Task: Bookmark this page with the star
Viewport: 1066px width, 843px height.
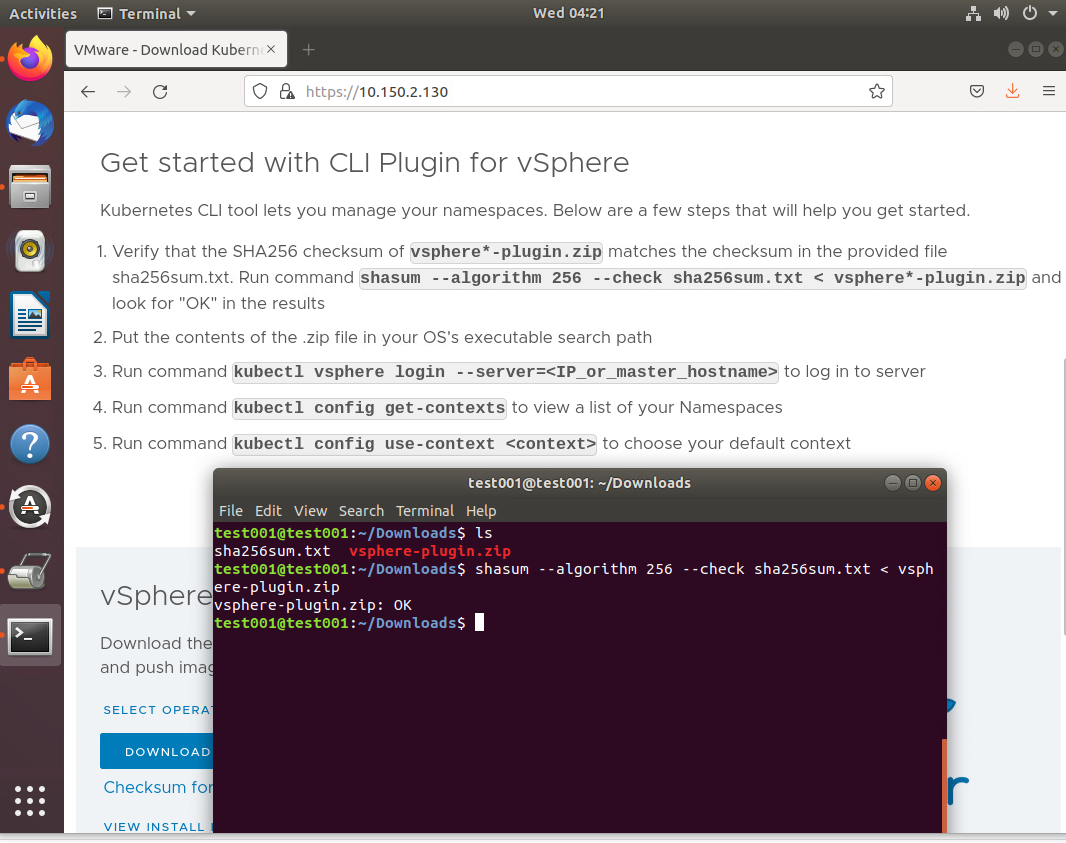Action: click(877, 92)
